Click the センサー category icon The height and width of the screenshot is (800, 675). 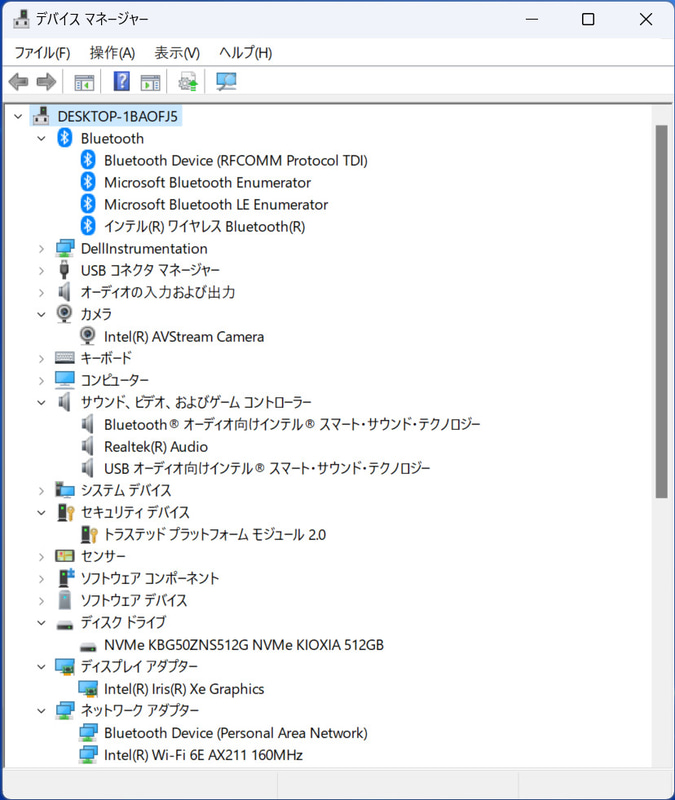tap(65, 556)
